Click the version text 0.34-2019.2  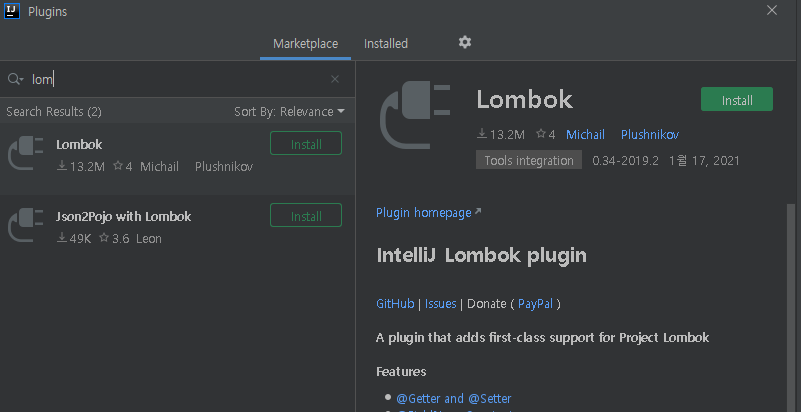coord(625,160)
